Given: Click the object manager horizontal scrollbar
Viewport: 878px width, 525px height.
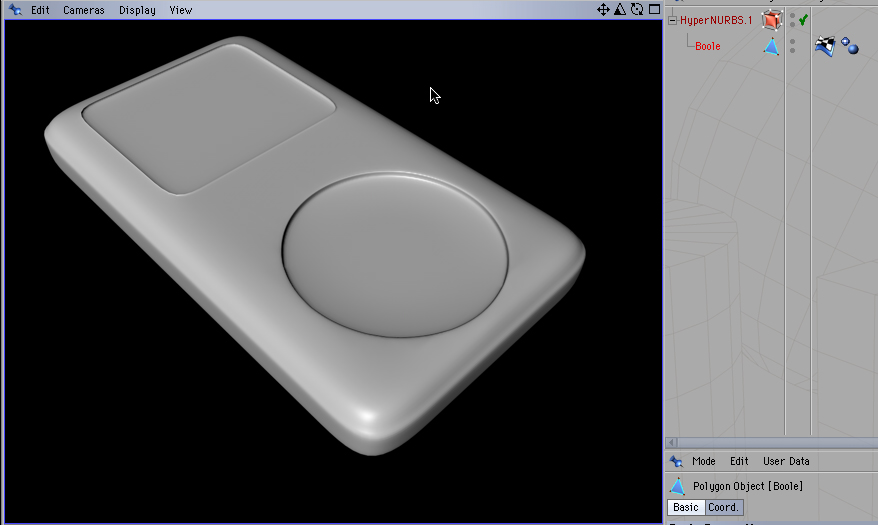Looking at the screenshot, I should click(x=772, y=443).
